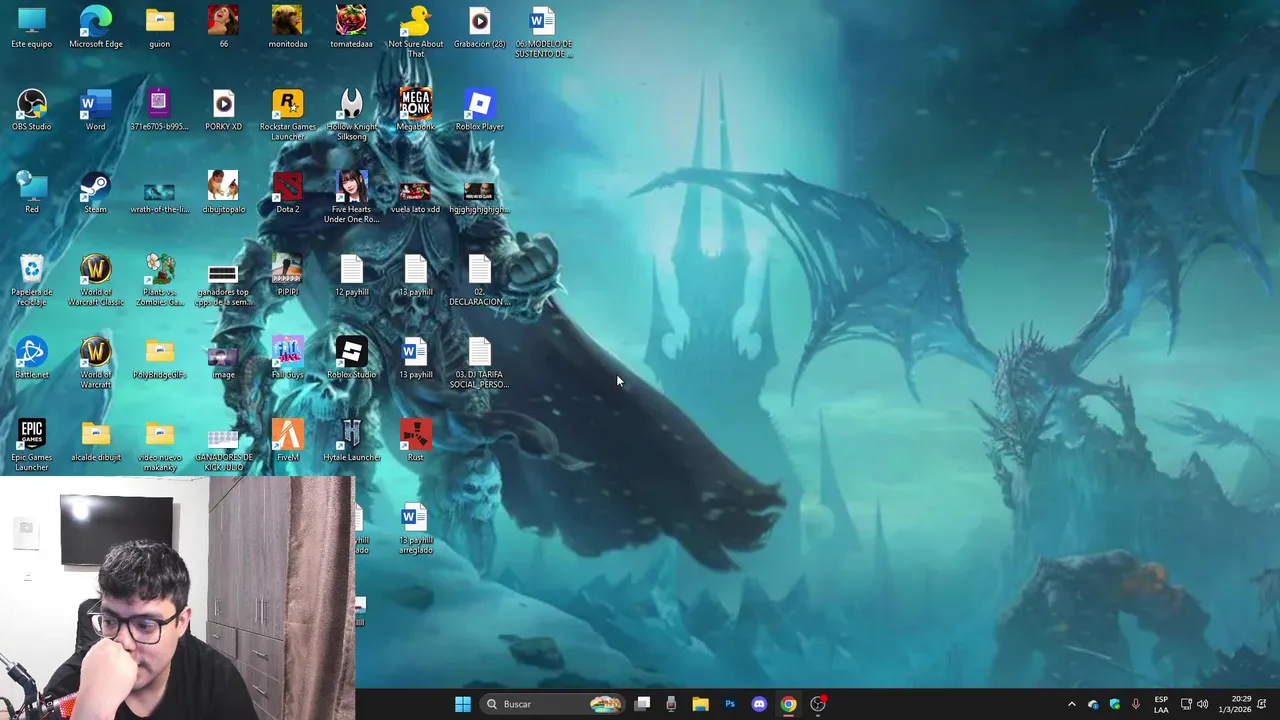This screenshot has height=720, width=1280.
Task: Open the video nuevo makanky folder
Action: (x=160, y=446)
